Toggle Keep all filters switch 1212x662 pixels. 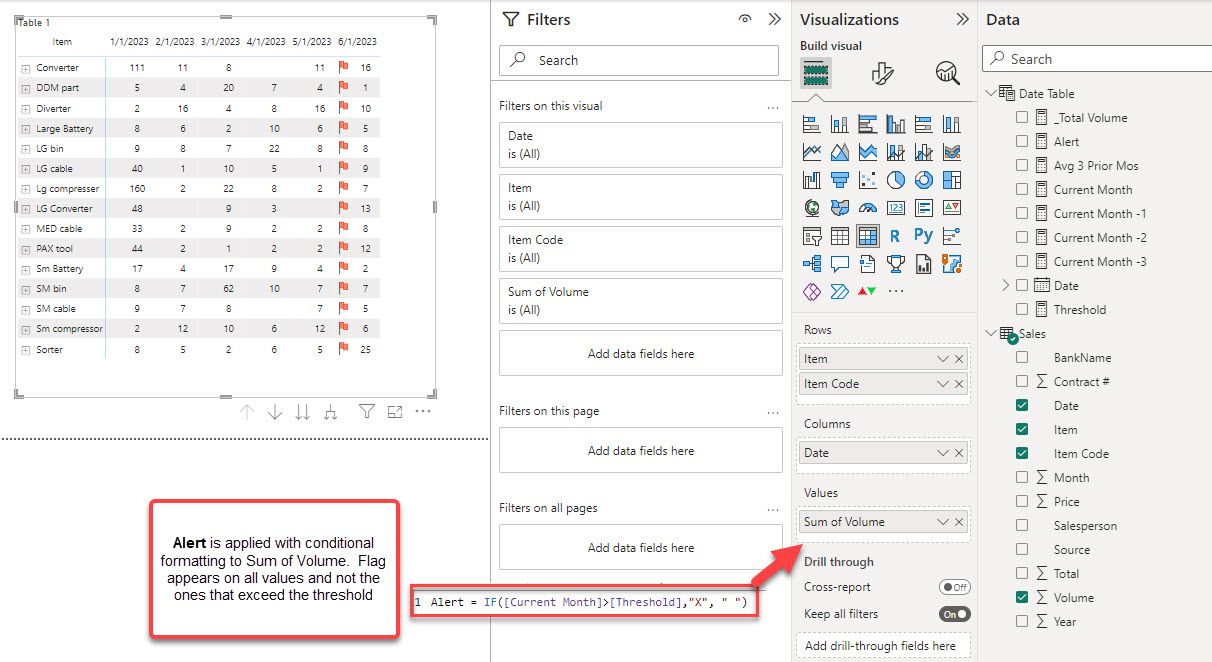tap(955, 614)
